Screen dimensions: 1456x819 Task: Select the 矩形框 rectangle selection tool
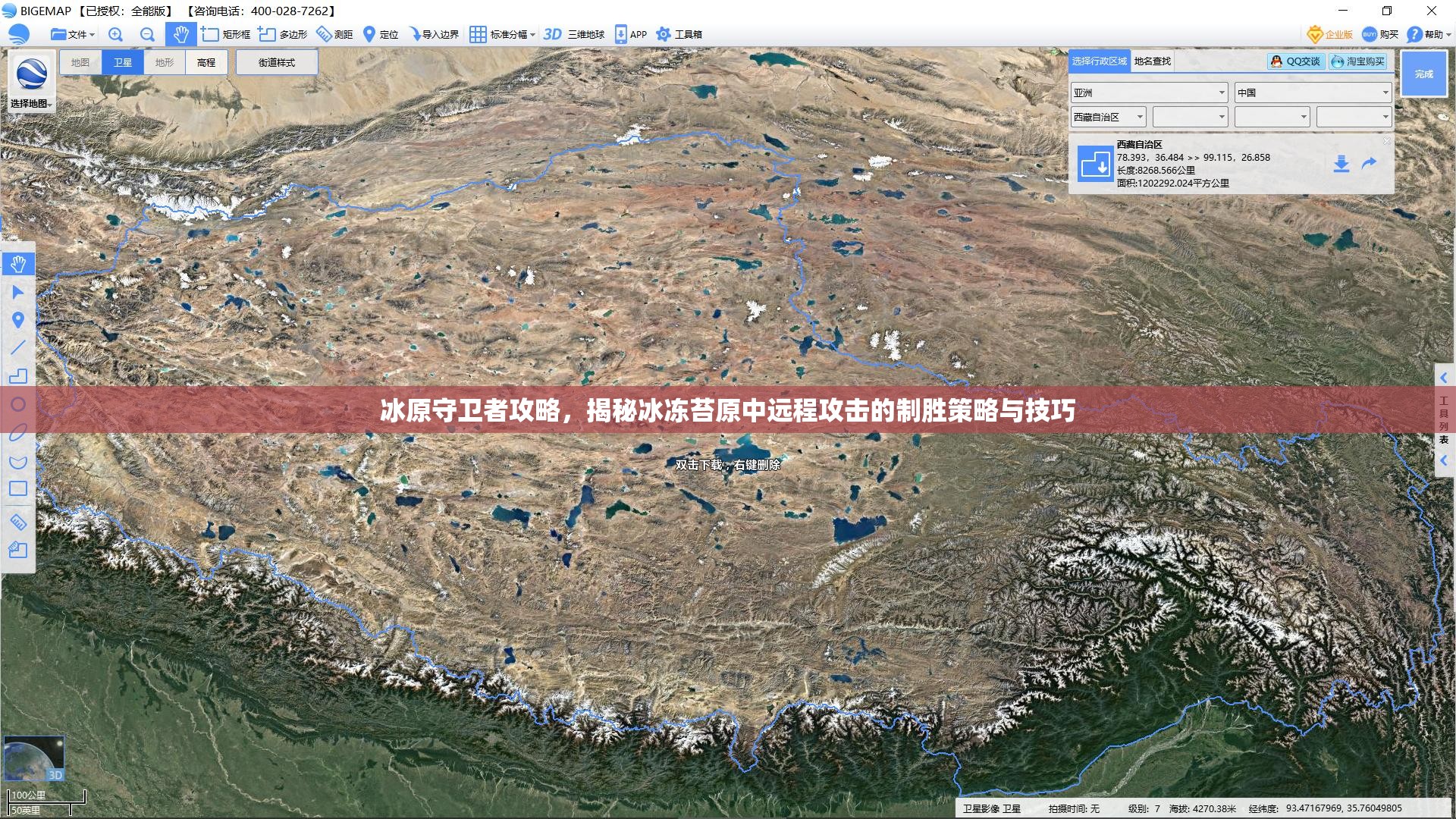tap(226, 34)
